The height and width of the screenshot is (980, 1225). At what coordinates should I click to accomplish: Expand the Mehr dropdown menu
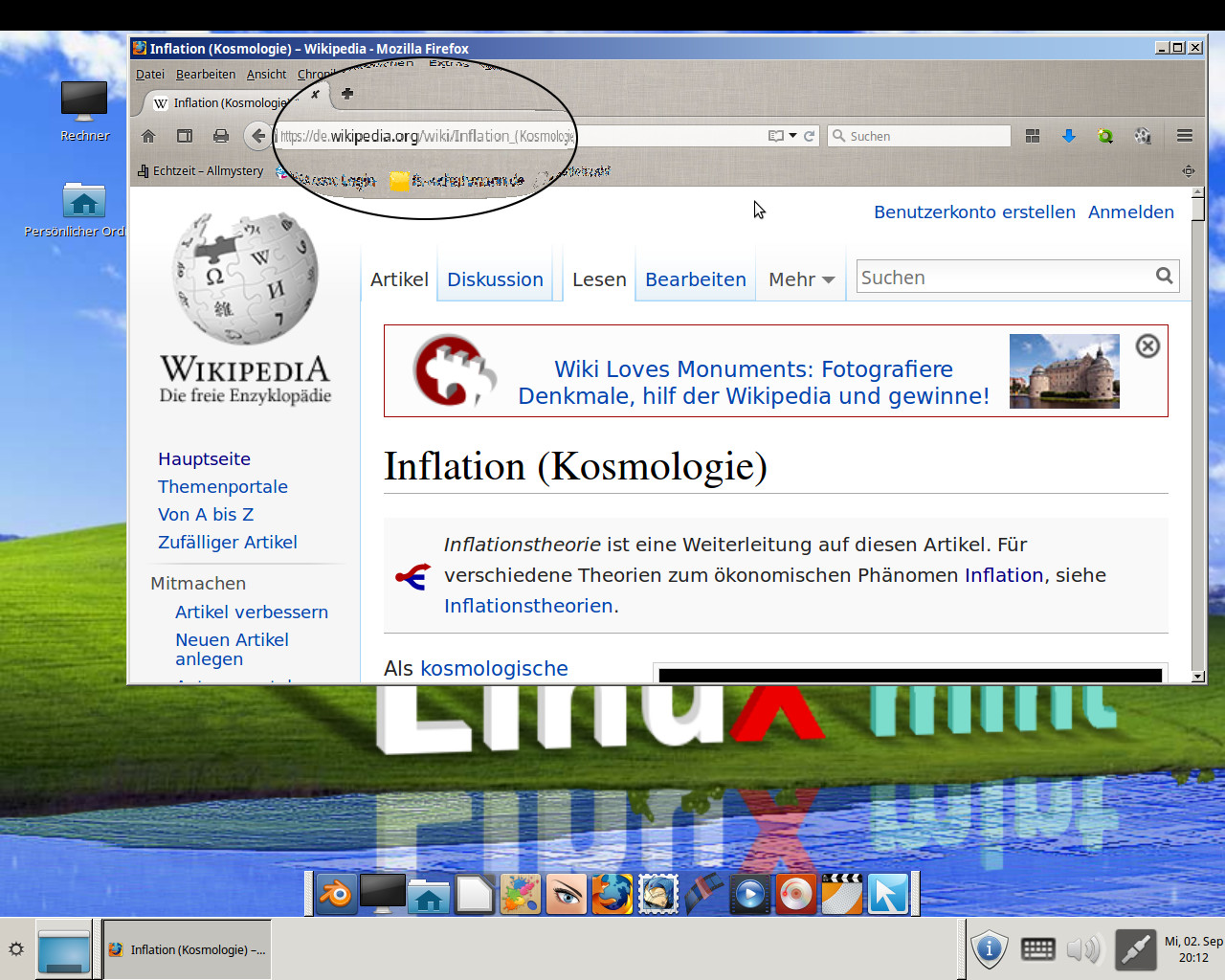tap(802, 279)
